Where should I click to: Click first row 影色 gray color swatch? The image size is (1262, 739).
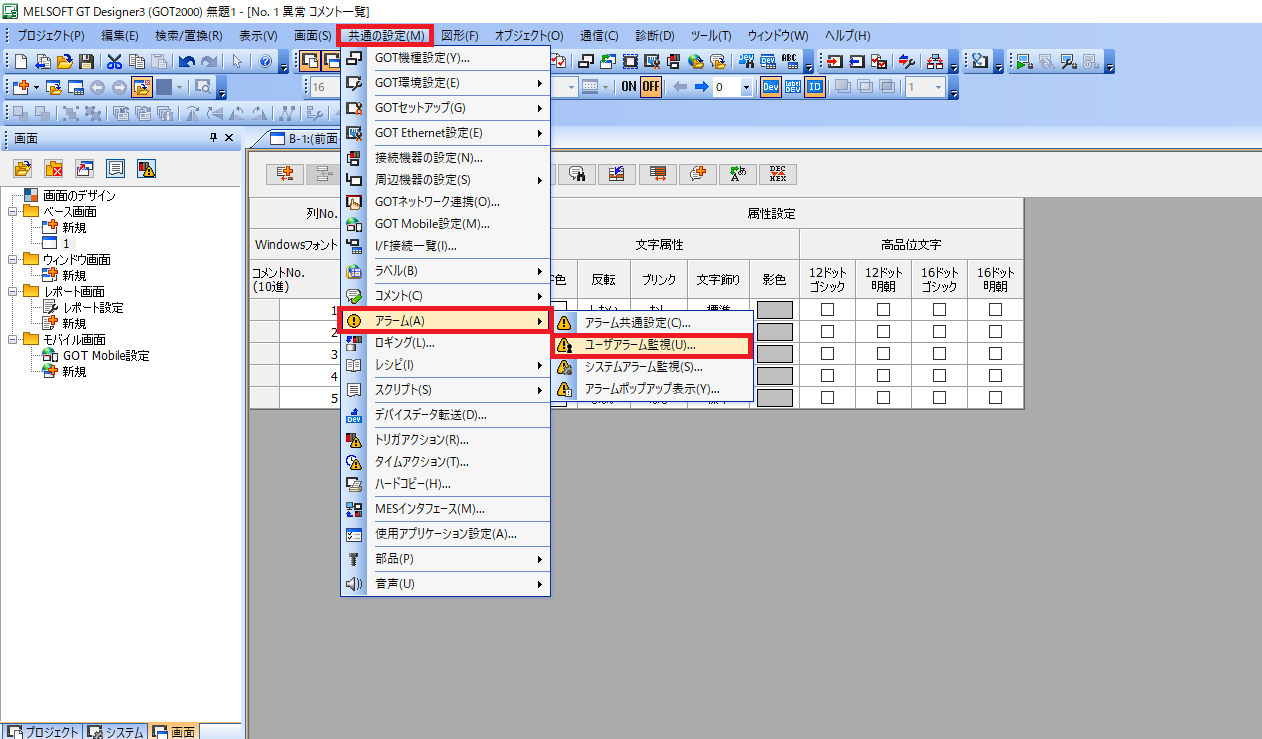click(x=775, y=310)
